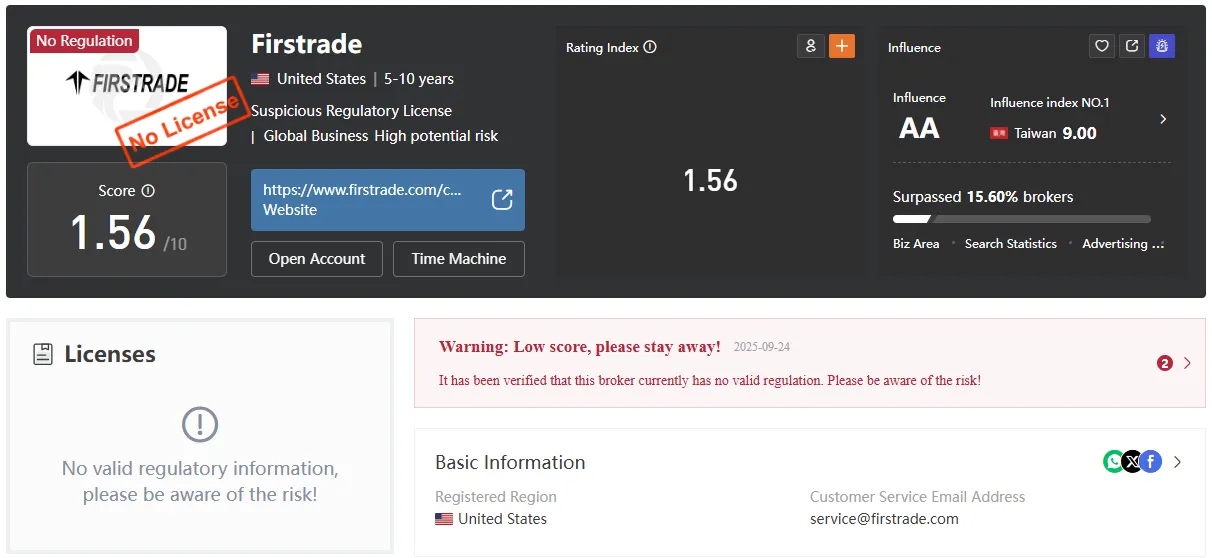Click the Taiwan flag icon

(x=999, y=133)
